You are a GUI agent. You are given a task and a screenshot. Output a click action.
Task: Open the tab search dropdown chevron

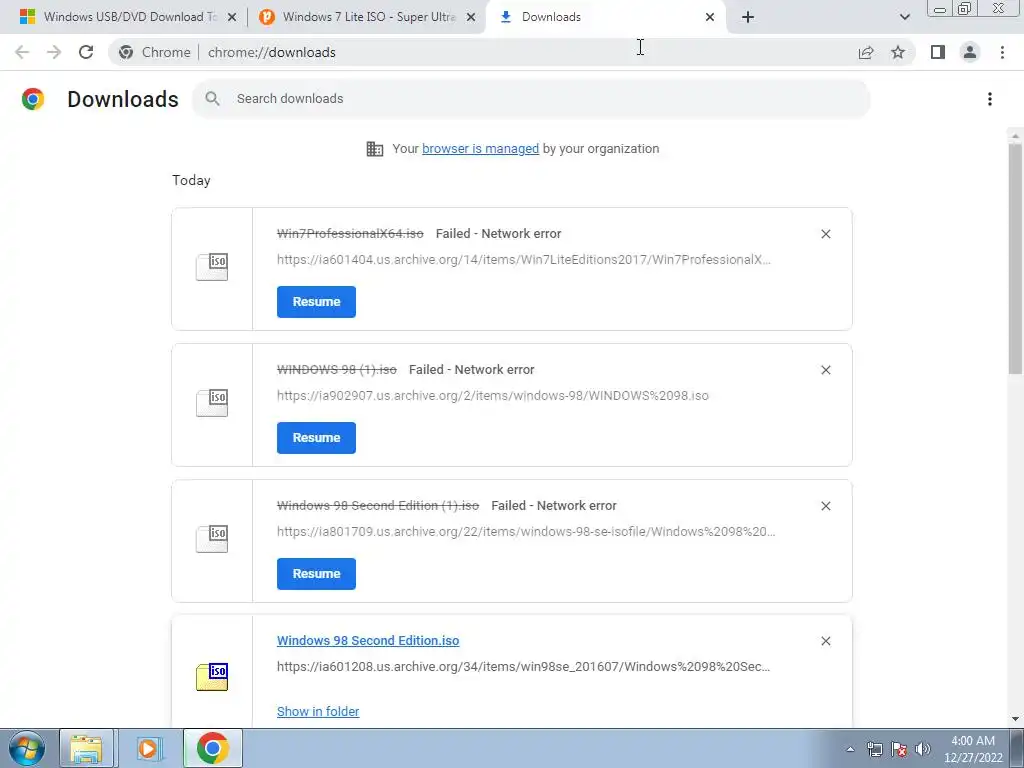(904, 17)
